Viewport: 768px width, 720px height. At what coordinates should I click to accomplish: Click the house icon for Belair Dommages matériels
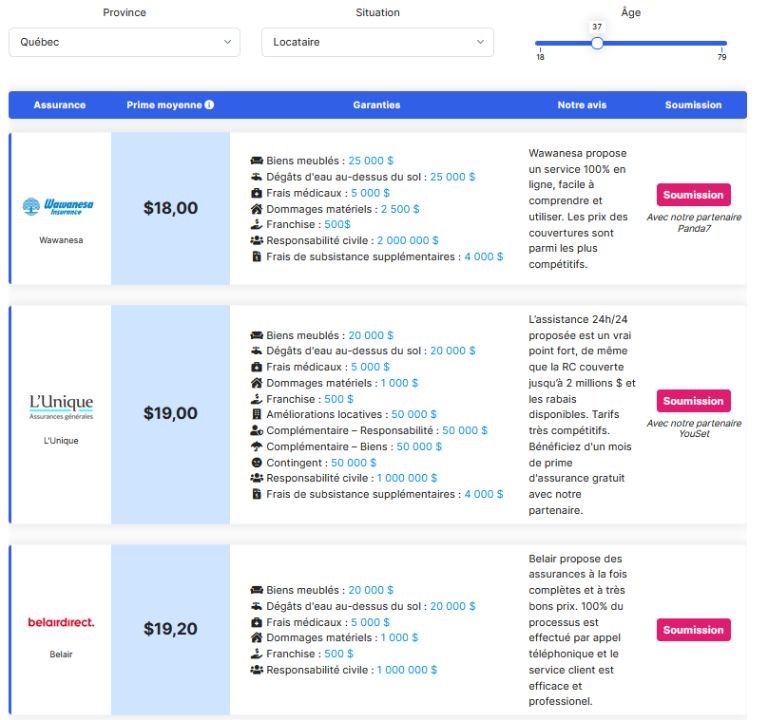coord(257,638)
